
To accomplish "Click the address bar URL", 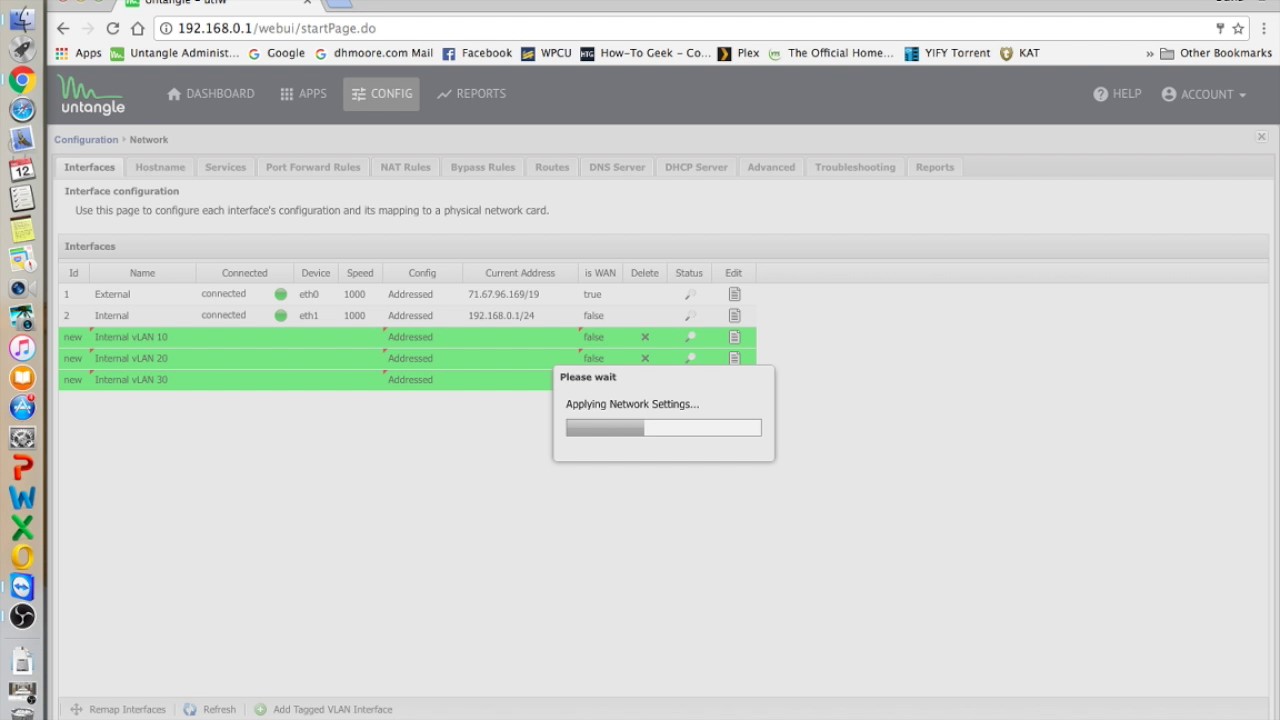I will 277,28.
